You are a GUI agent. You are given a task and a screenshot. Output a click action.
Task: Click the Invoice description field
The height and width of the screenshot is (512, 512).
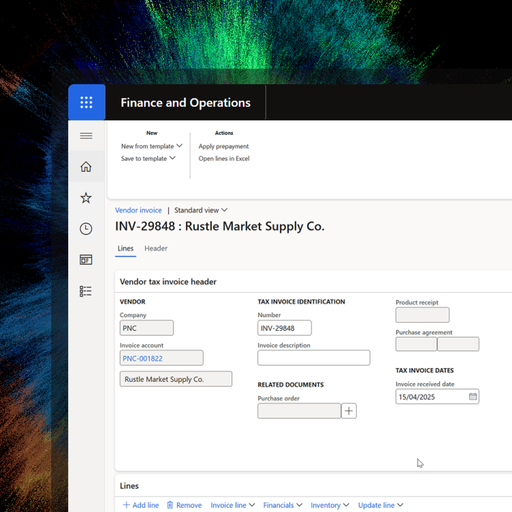(314, 358)
